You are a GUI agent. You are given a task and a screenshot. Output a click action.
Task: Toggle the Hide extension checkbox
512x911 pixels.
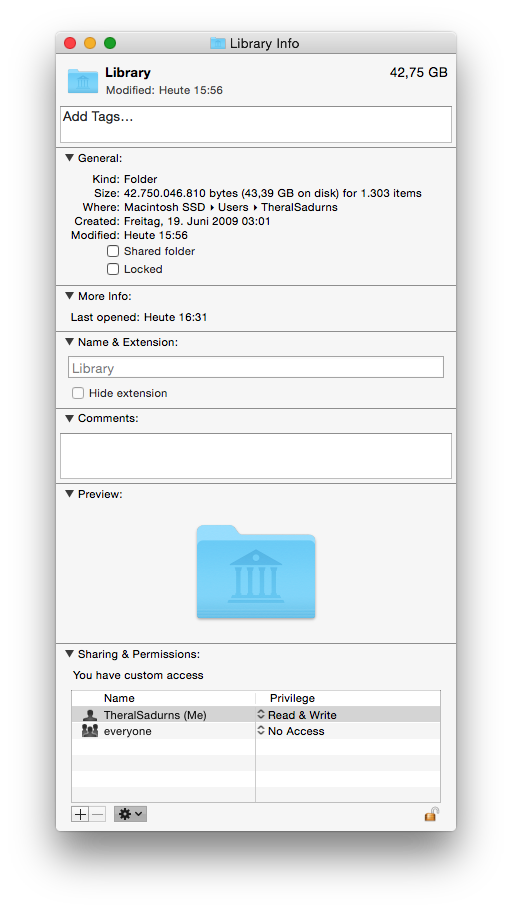point(78,393)
